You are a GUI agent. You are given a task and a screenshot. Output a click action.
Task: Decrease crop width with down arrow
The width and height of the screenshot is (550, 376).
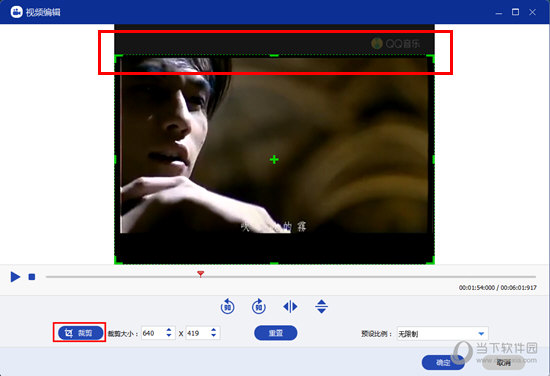pyautogui.click(x=169, y=336)
